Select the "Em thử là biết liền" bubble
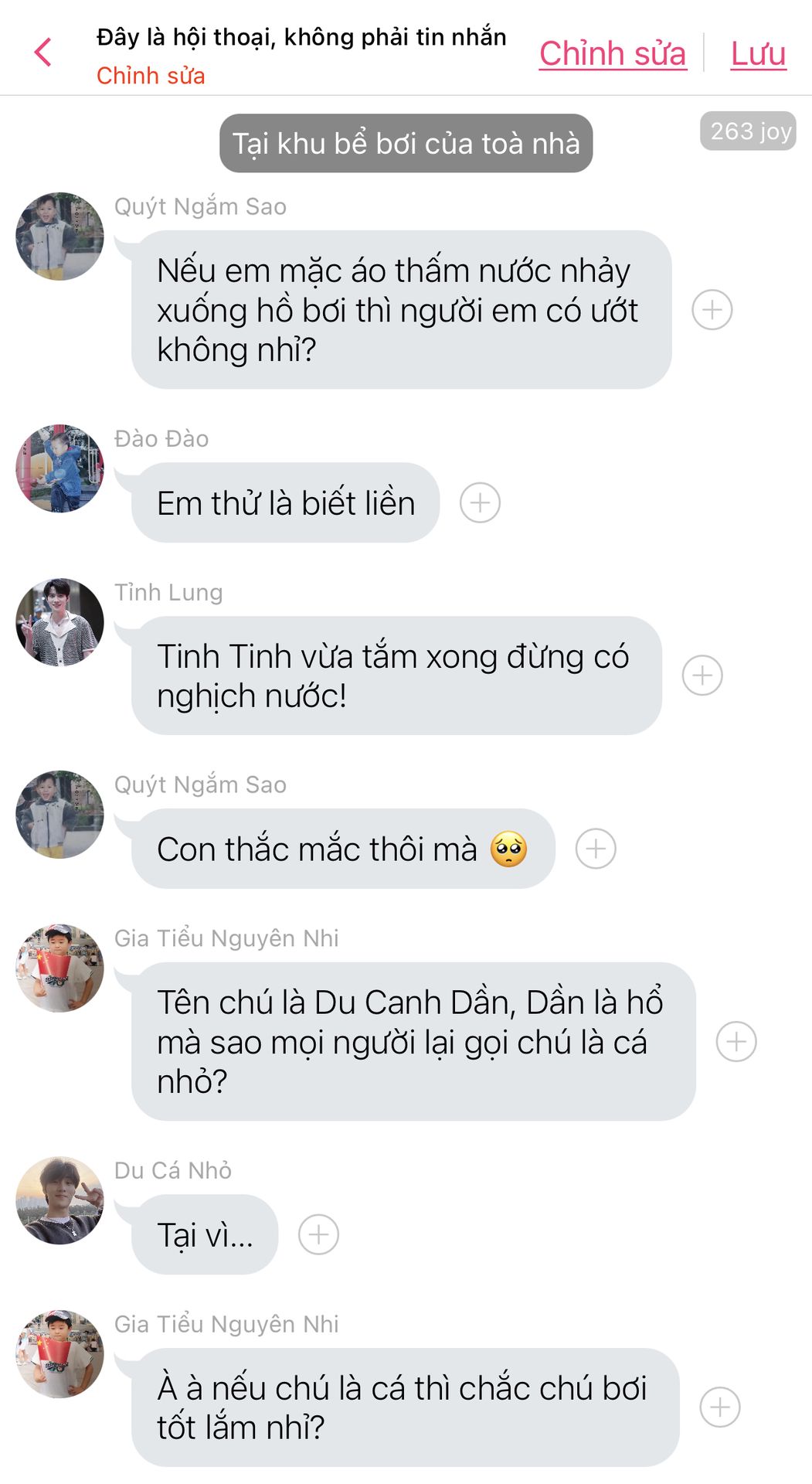812x1484 pixels. (285, 502)
